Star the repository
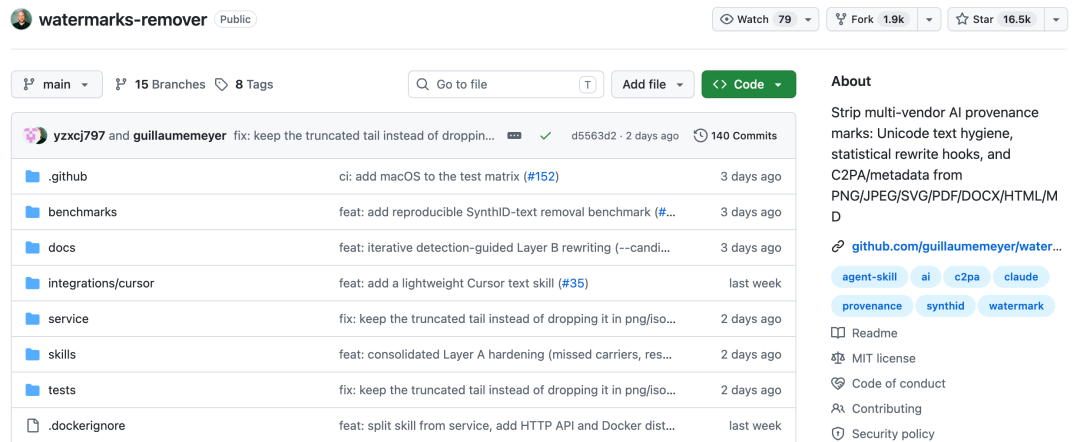 tap(996, 19)
